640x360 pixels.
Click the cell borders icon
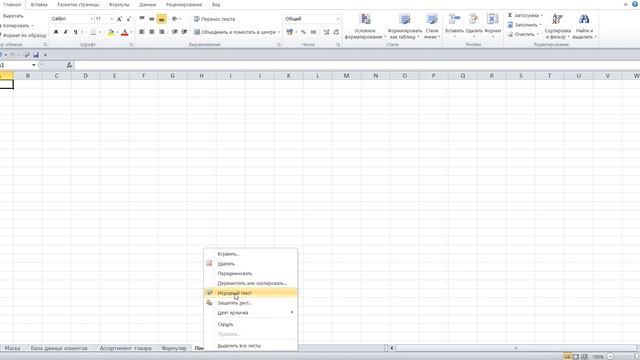coord(93,32)
